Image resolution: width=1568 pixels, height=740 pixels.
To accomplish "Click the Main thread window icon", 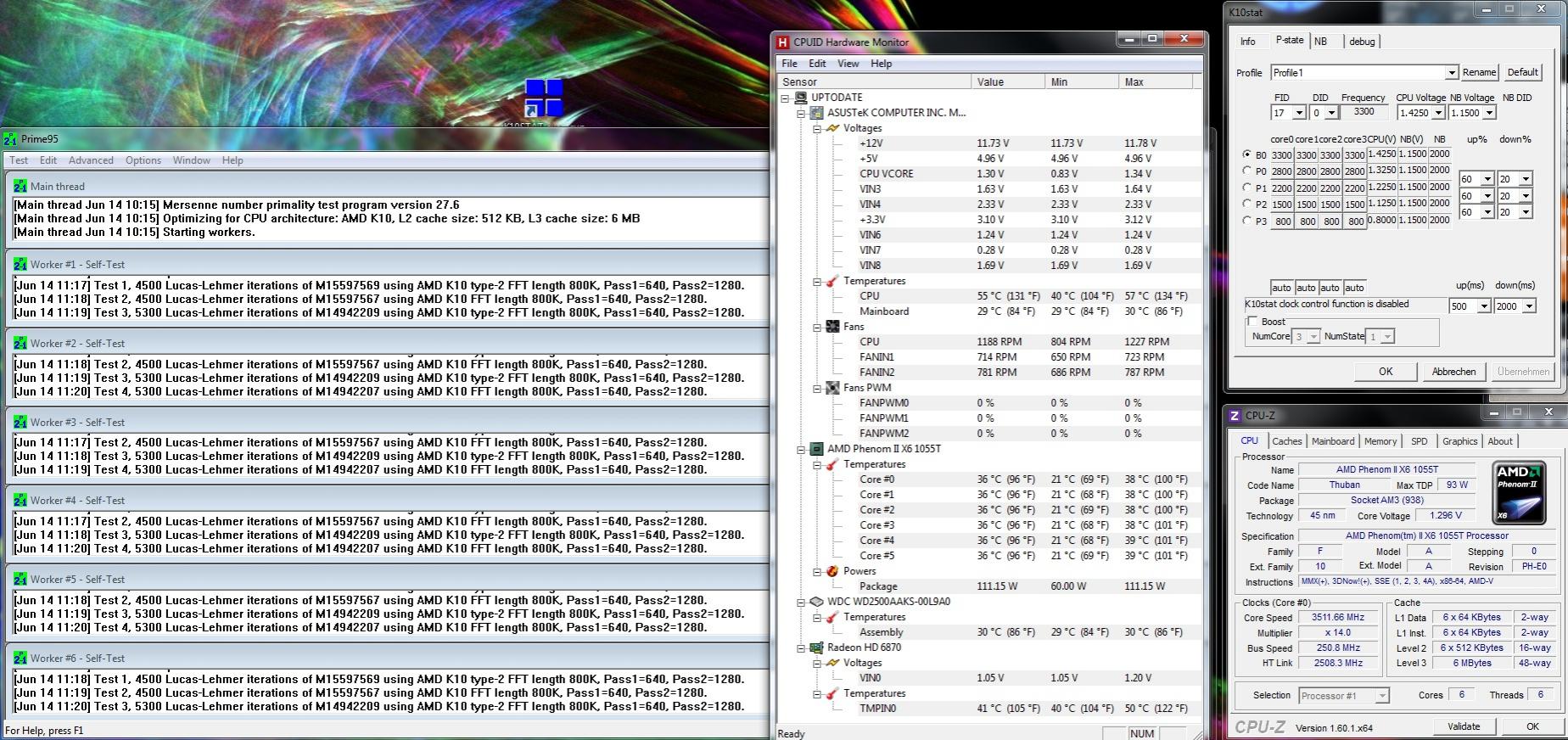I will 20,186.
